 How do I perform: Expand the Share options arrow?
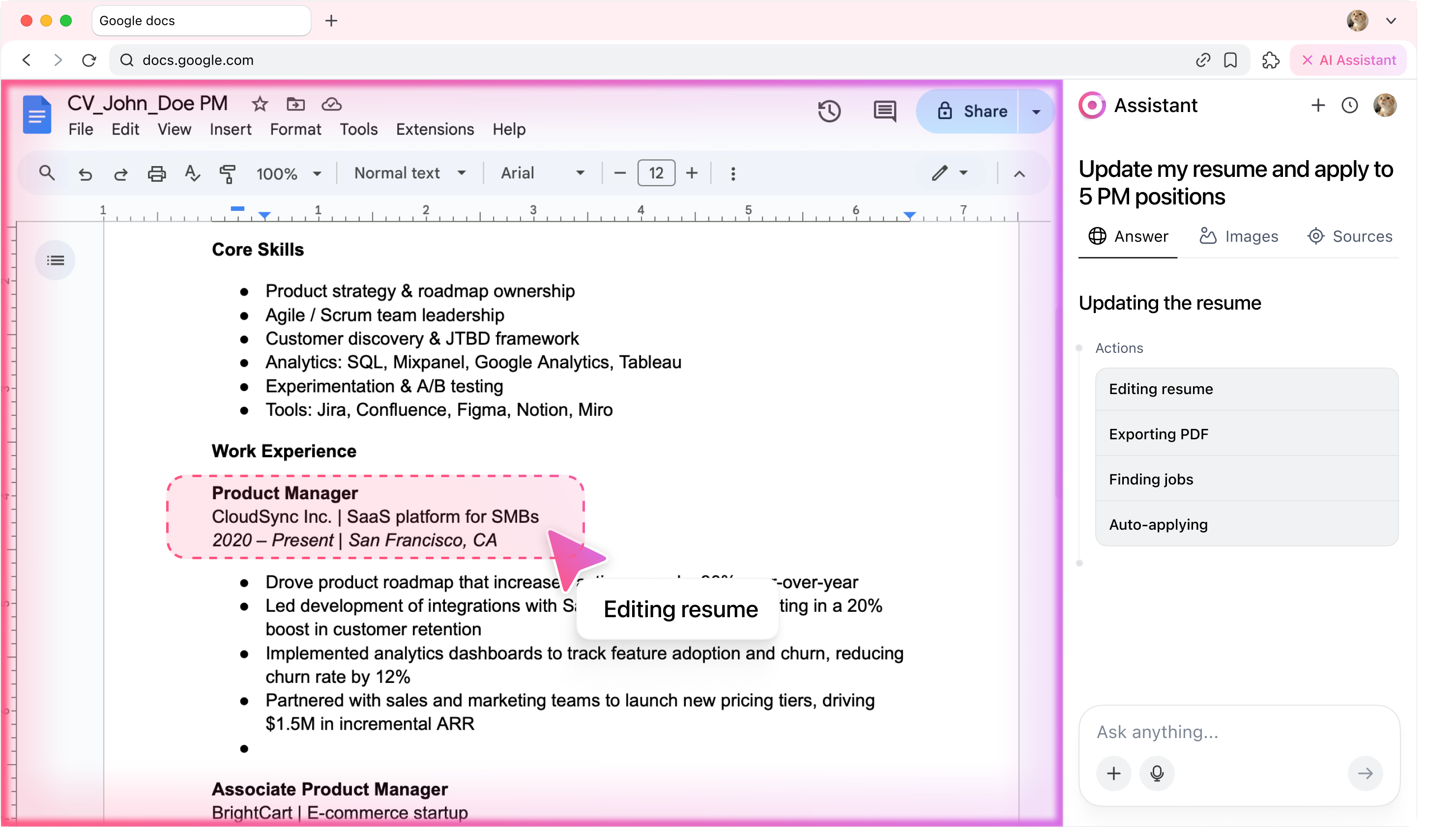[x=1036, y=112]
